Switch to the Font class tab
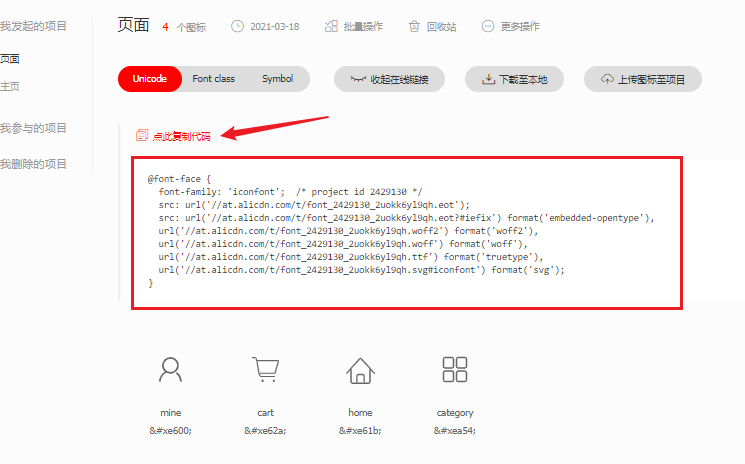Screen dimensions: 745x464 213,79
